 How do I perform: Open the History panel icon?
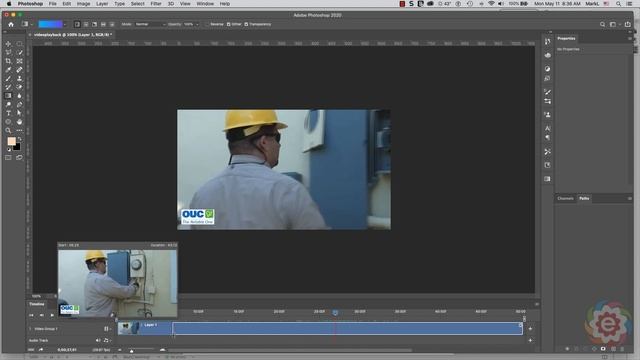pos(547,42)
